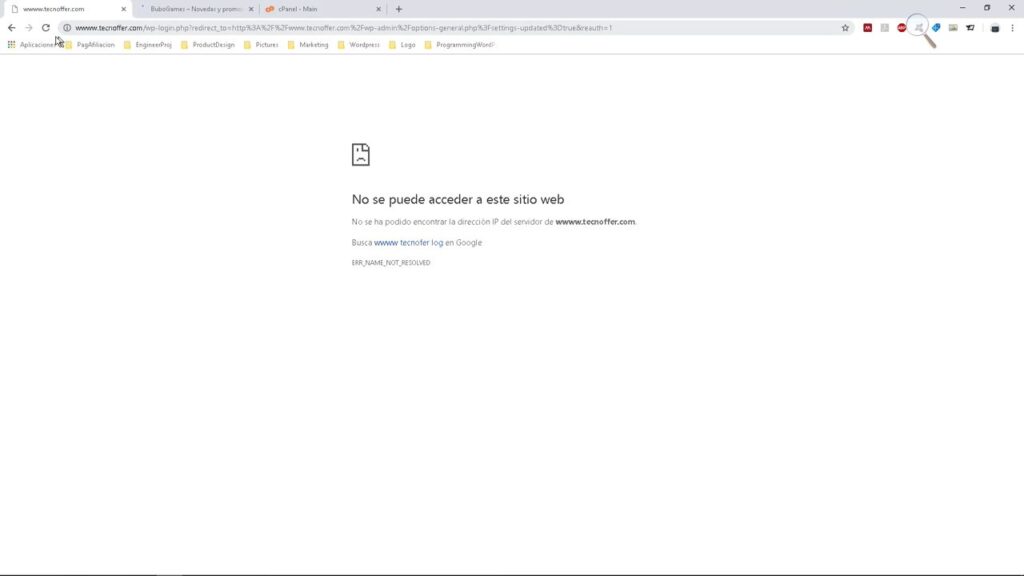The width and height of the screenshot is (1024, 576).
Task: Open the PagAfiliacion bookmark folder
Action: pyautogui.click(x=90, y=45)
